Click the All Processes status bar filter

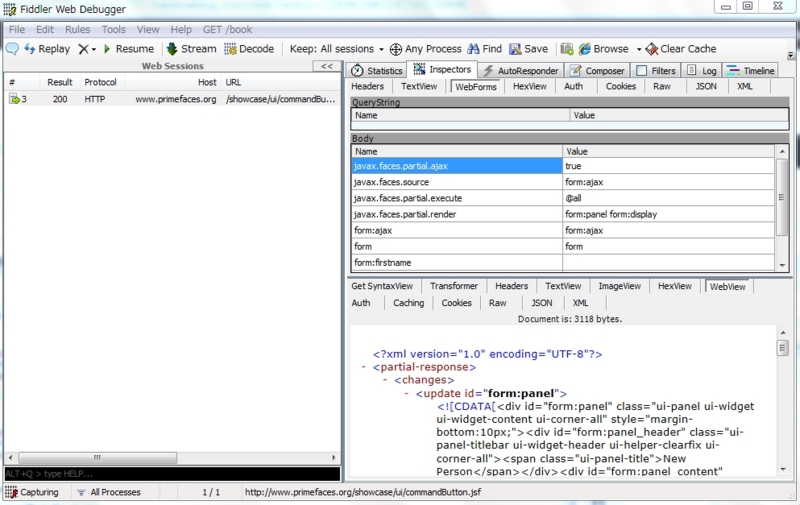[109, 492]
